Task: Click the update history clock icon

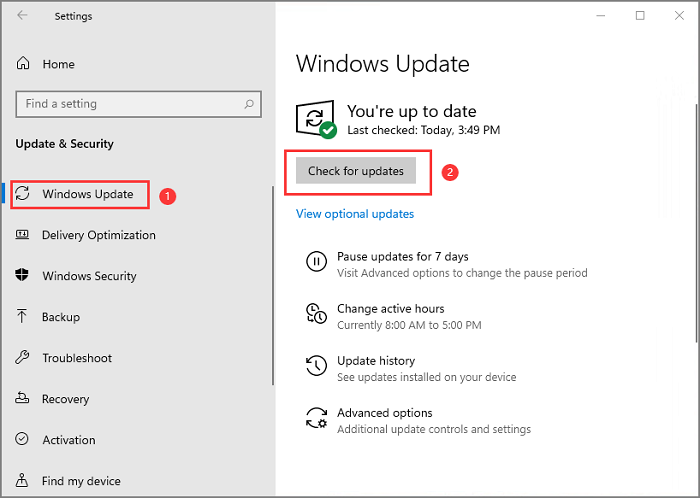Action: pos(316,367)
